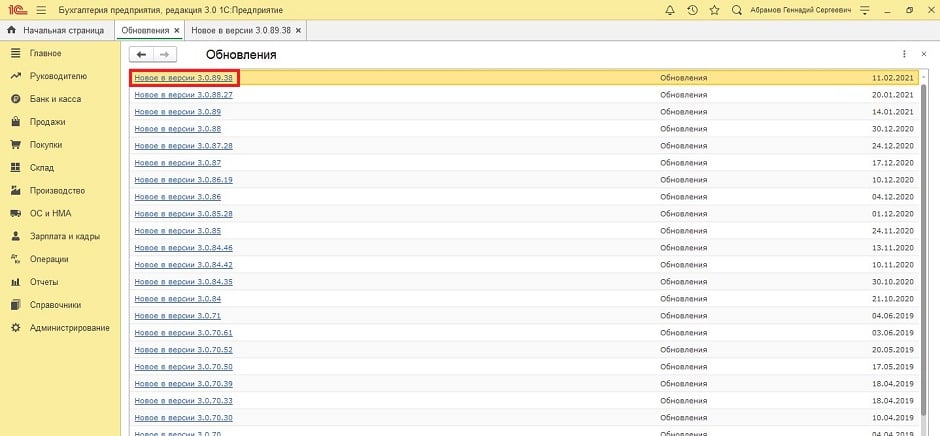The width and height of the screenshot is (940, 436).
Task: Open the Администрирование section
Action: (x=69, y=328)
